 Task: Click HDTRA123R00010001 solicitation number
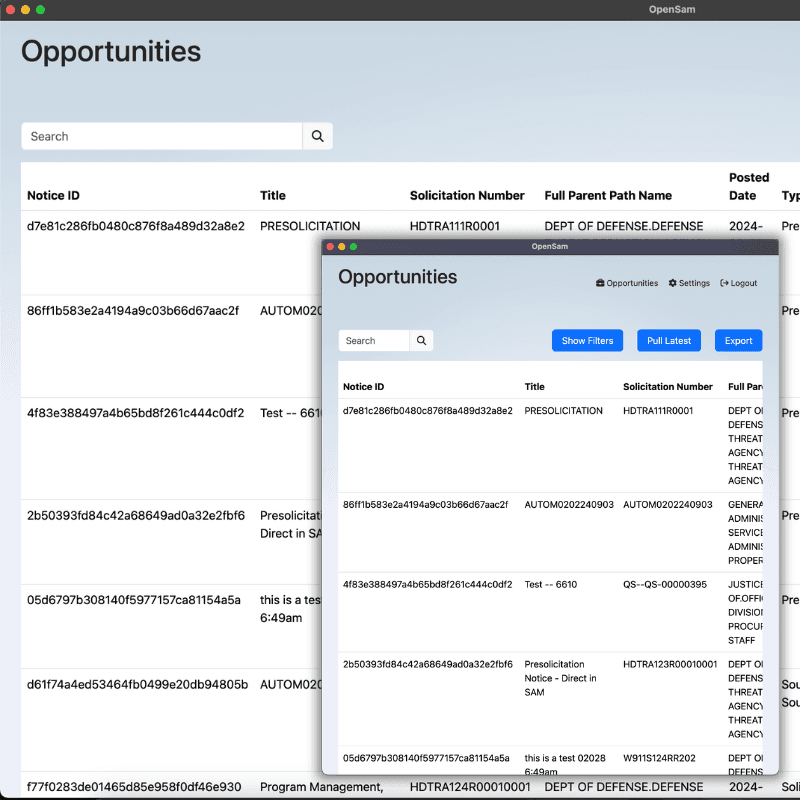coord(670,664)
